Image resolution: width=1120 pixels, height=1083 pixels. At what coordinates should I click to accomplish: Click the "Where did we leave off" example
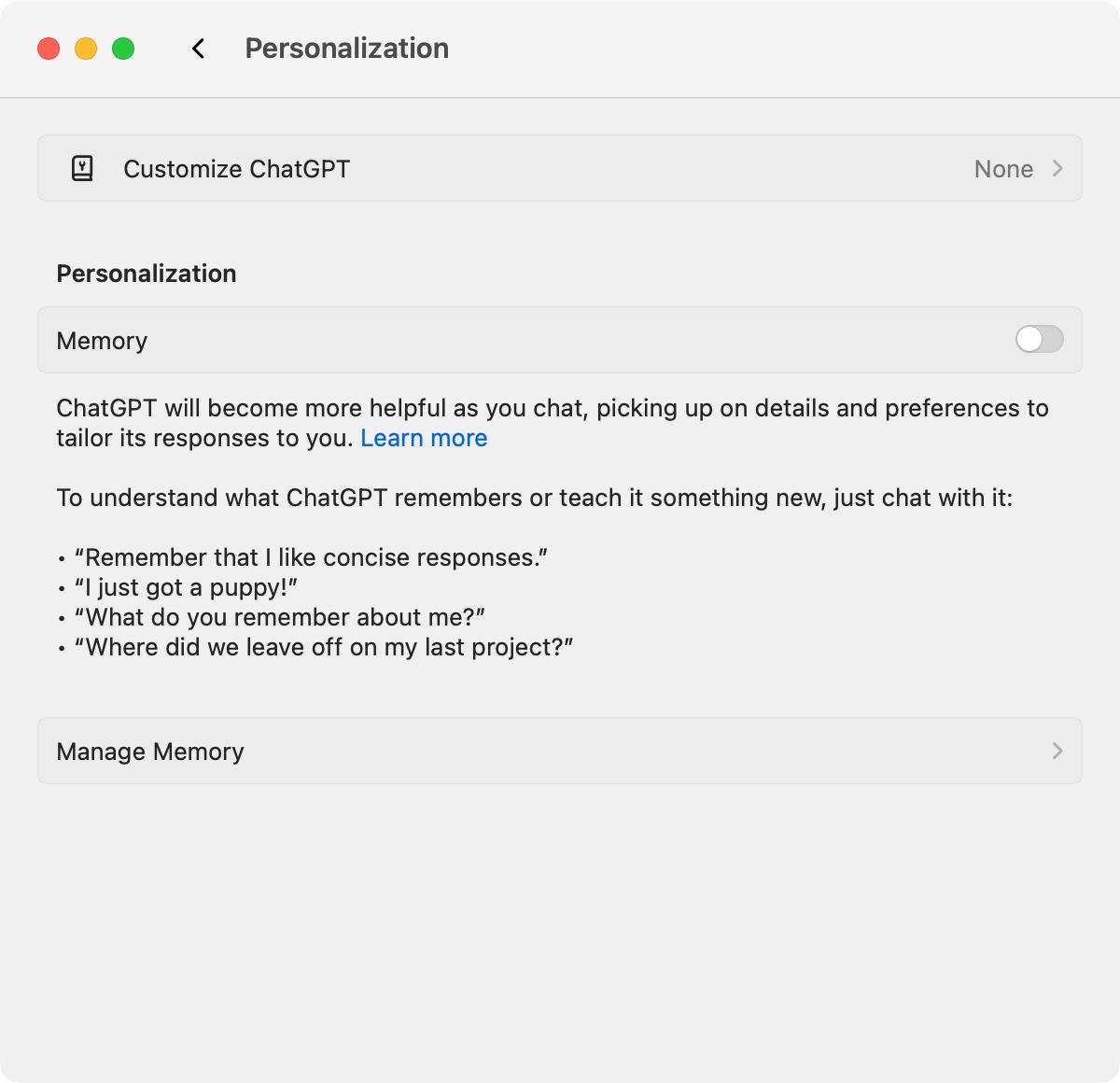(324, 647)
